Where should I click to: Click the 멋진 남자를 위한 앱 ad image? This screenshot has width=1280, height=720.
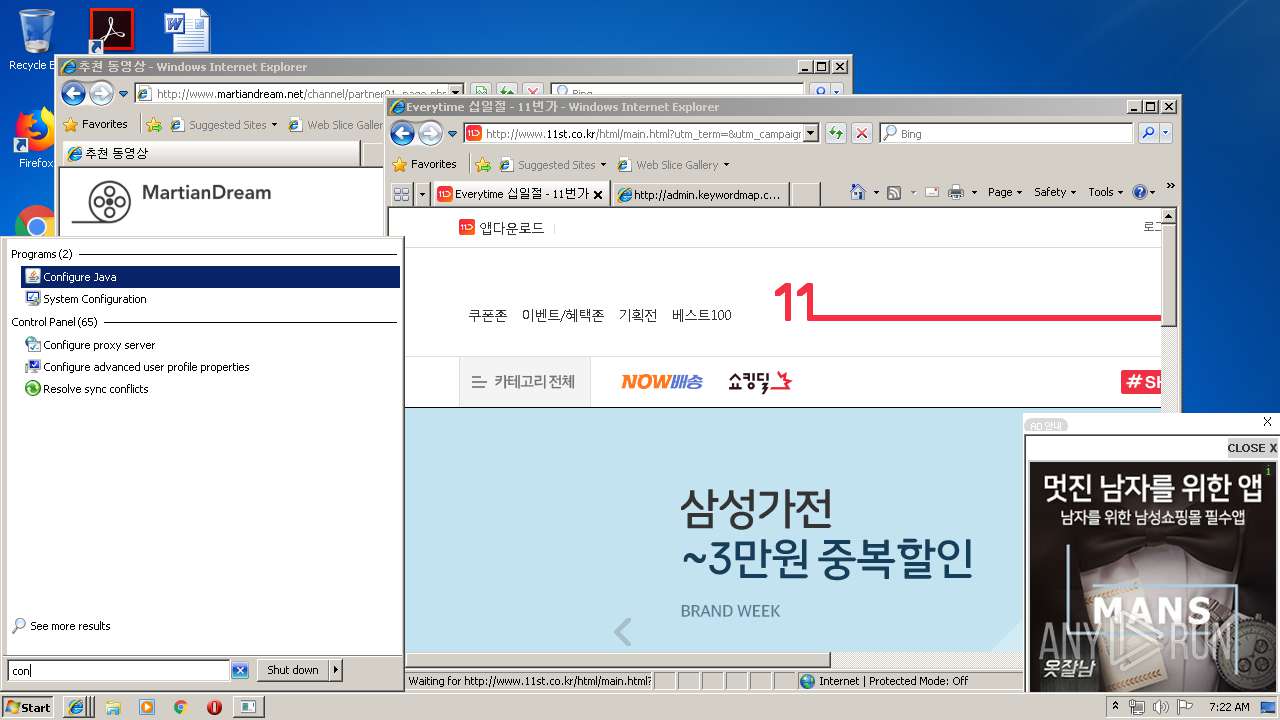(x=1153, y=576)
